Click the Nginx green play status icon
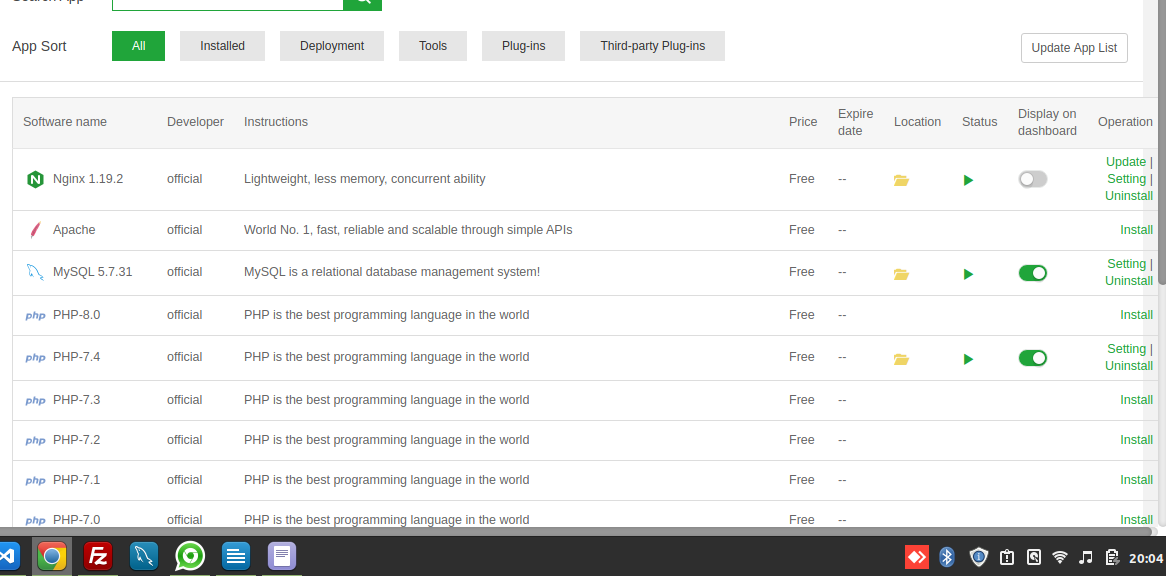 pos(968,181)
